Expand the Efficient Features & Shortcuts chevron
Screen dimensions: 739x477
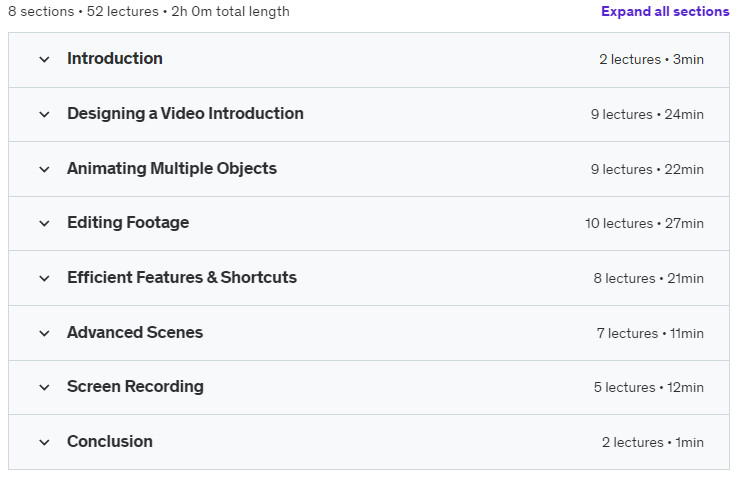point(44,278)
